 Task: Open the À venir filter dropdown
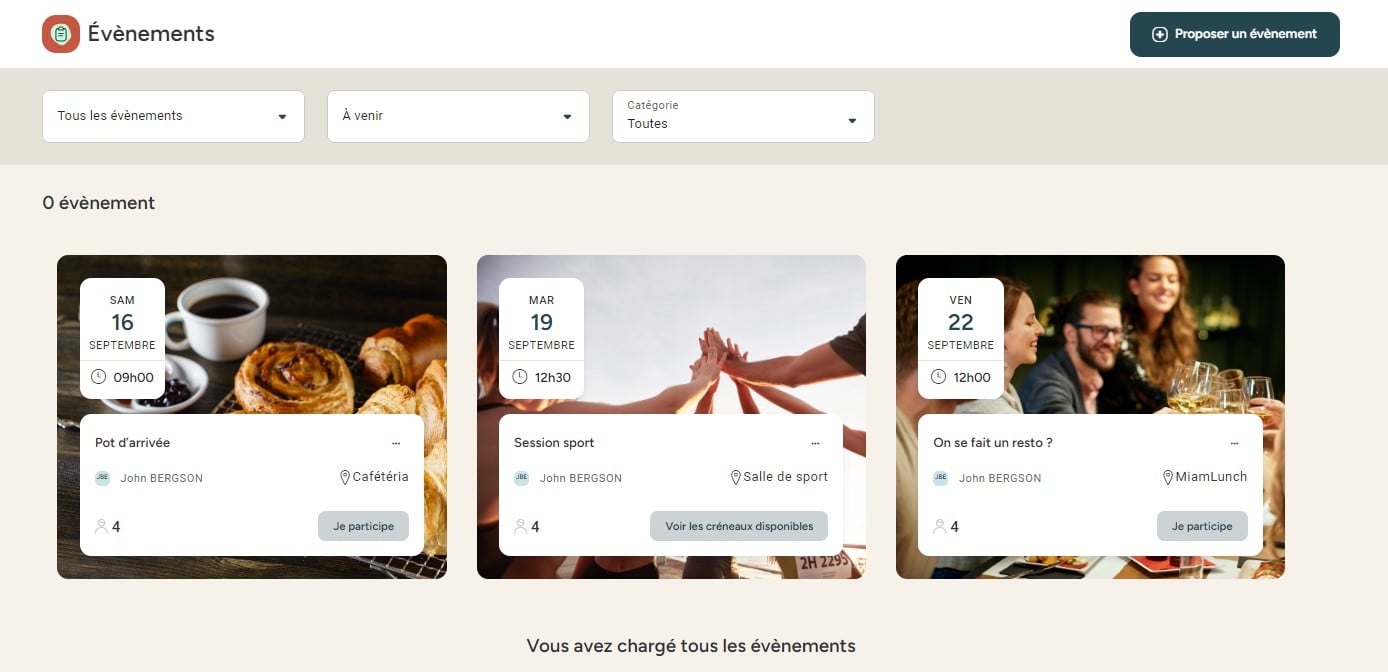click(458, 116)
